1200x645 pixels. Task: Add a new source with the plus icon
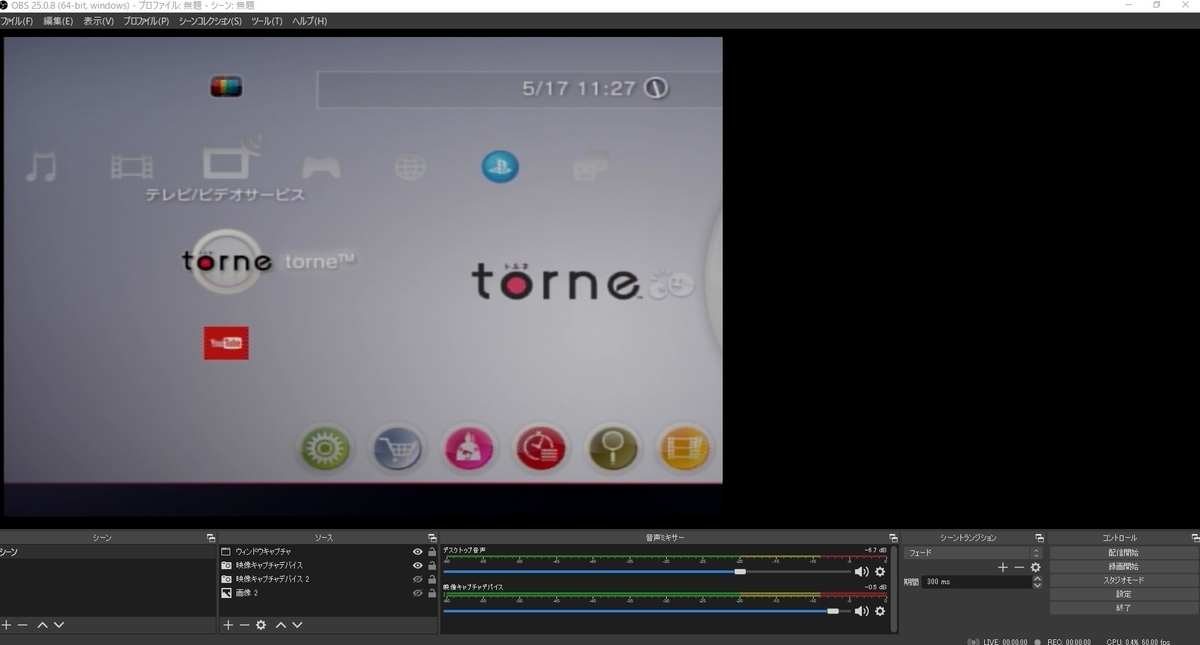point(228,625)
